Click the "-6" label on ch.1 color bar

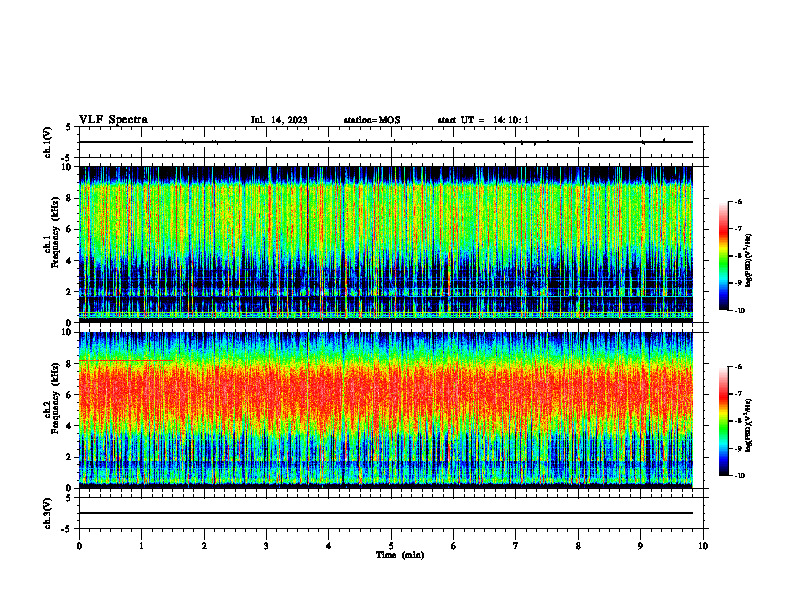(738, 201)
